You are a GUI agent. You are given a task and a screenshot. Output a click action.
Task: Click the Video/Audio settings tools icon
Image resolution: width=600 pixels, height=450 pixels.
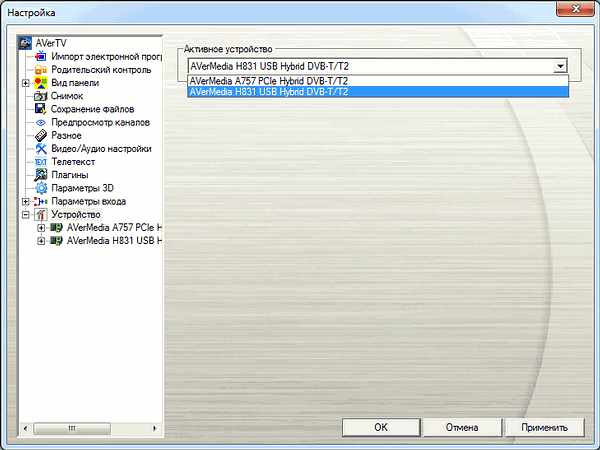tap(41, 148)
